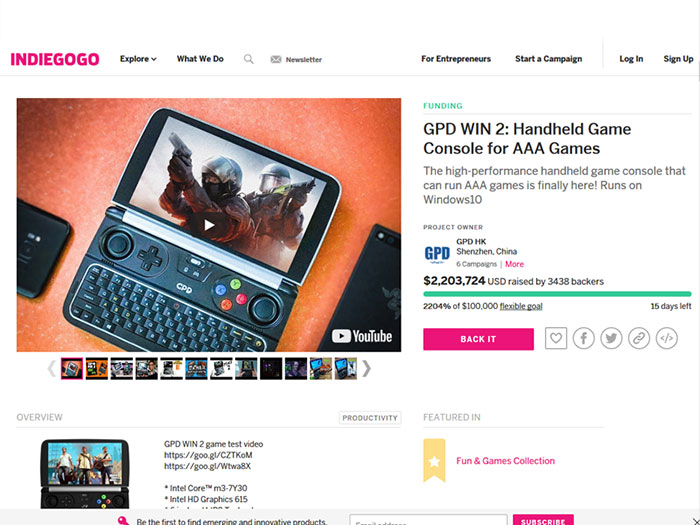Copy campaign link with chain icon
Viewport: 700px width, 525px height.
point(639,338)
